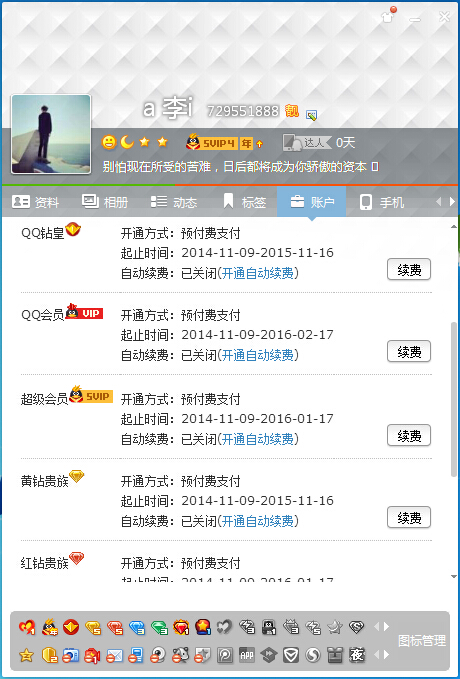Click the crescent moon level icon
Screen dimensions: 460x679
(x=127, y=142)
